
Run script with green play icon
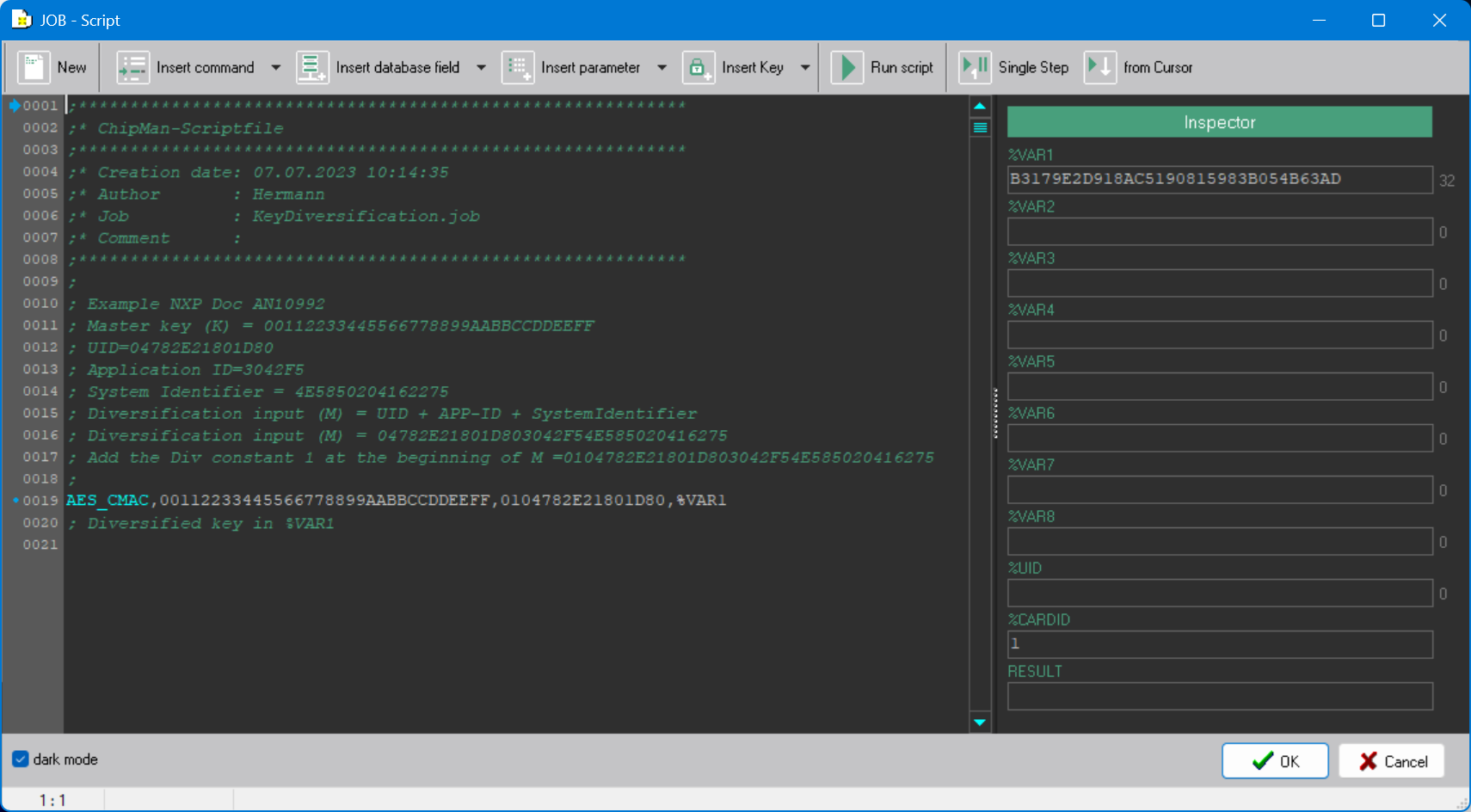click(x=847, y=67)
